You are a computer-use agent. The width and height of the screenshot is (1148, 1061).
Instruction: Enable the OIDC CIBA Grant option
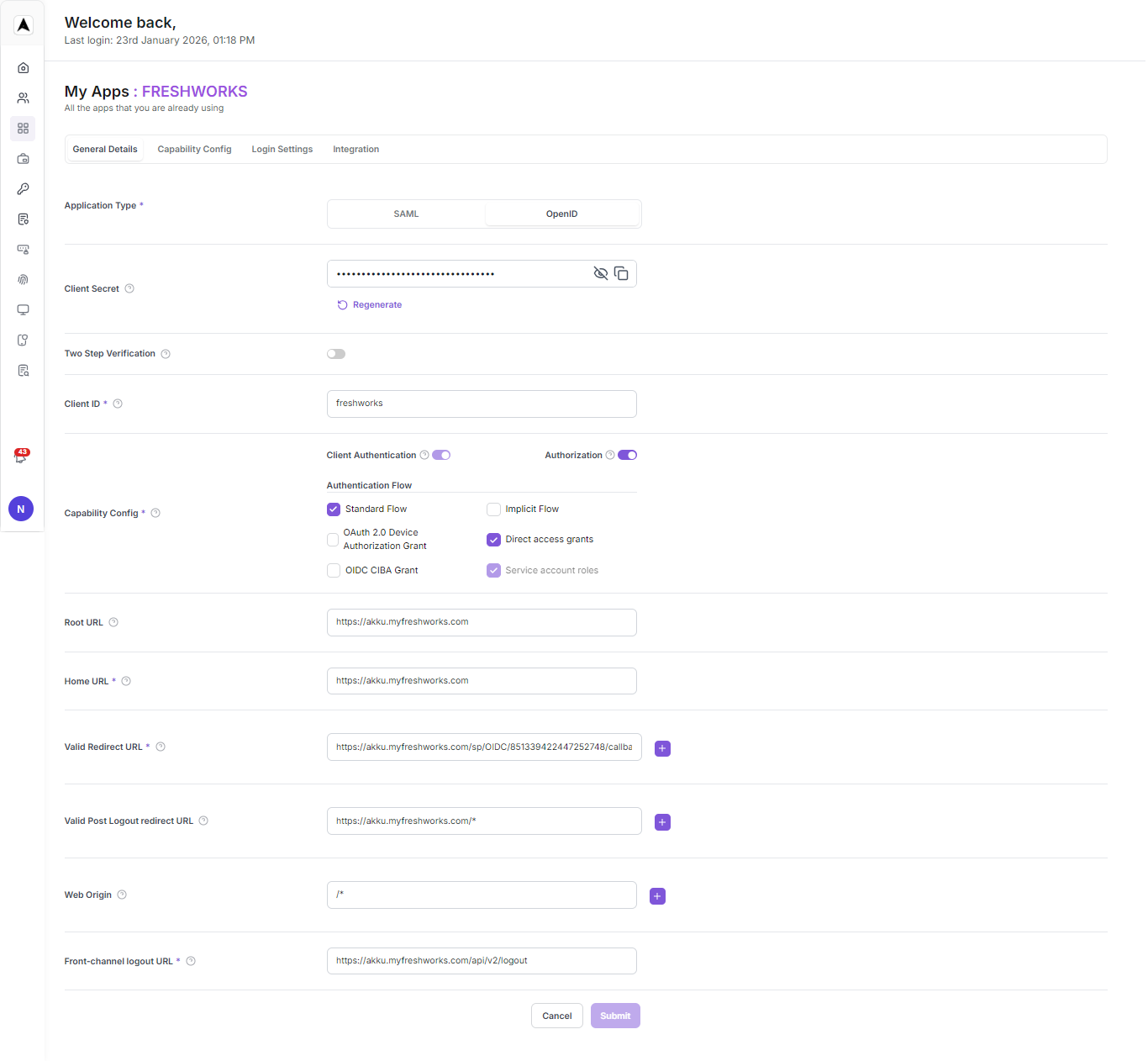tap(334, 570)
